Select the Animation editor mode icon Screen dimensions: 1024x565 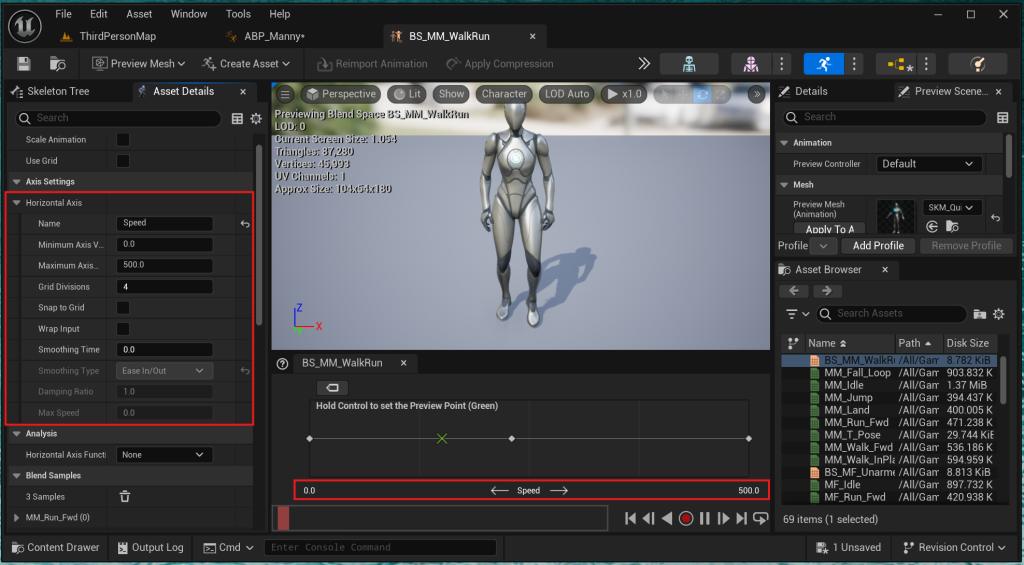(824, 63)
